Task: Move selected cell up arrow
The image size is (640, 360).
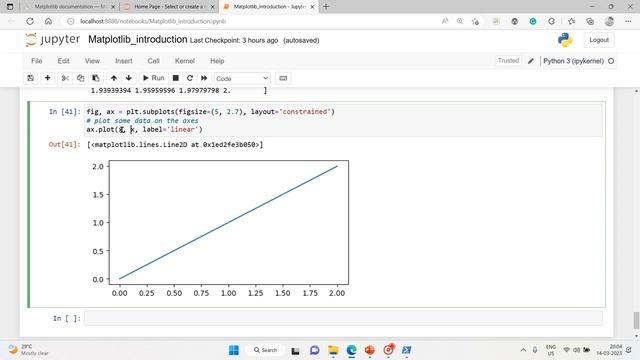Action: coord(114,78)
